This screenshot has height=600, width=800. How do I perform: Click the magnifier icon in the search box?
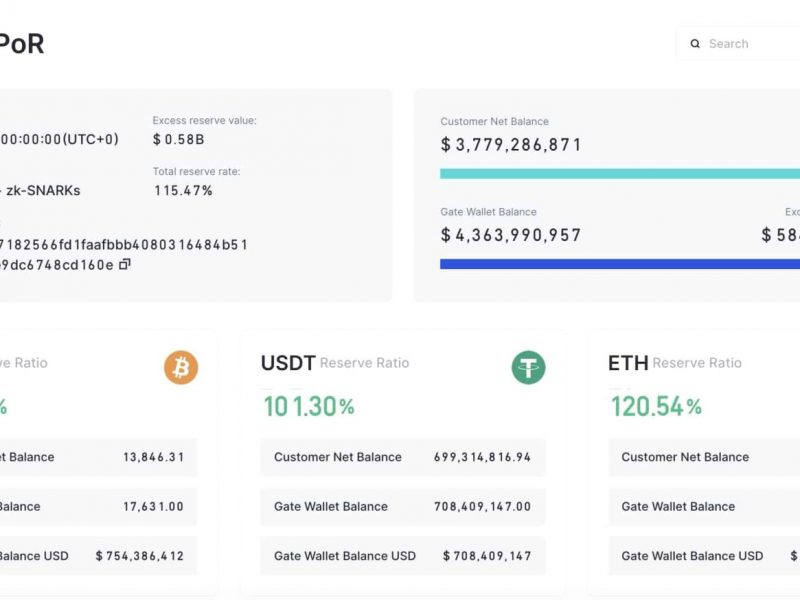695,44
